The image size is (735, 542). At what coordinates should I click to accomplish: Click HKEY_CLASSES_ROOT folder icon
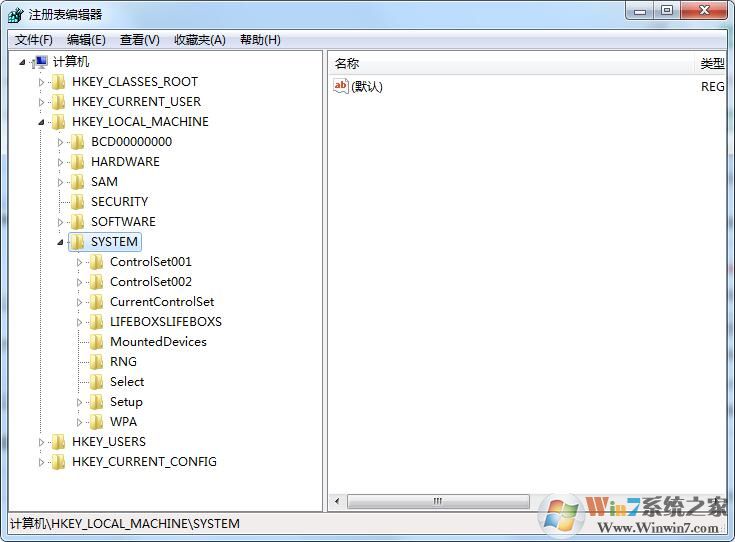coord(58,82)
